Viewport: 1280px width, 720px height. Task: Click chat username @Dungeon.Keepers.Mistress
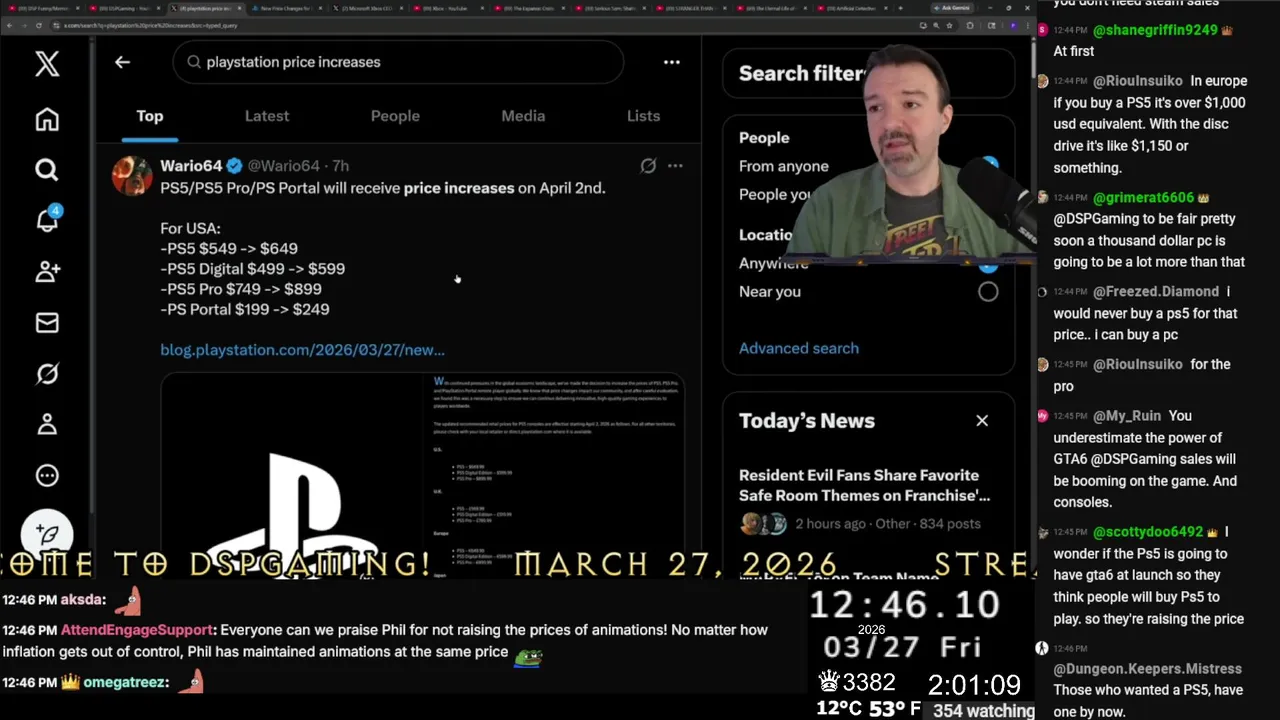click(1148, 669)
